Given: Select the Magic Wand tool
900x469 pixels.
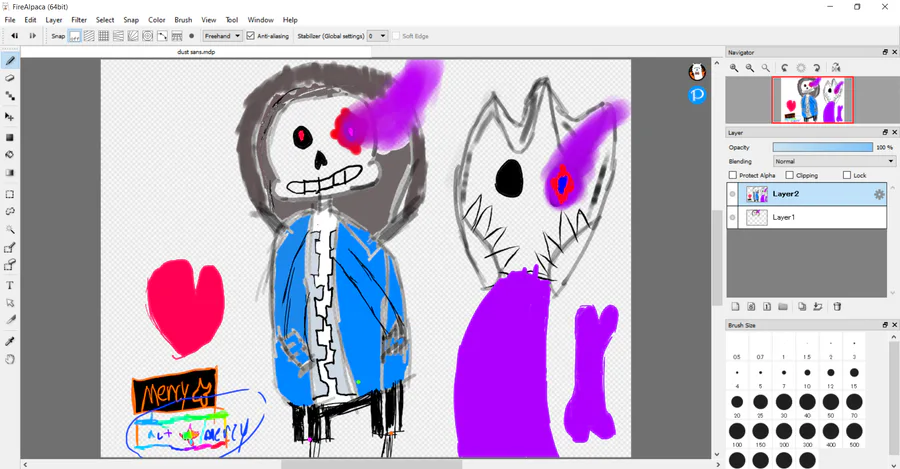Looking at the screenshot, I should (x=10, y=229).
